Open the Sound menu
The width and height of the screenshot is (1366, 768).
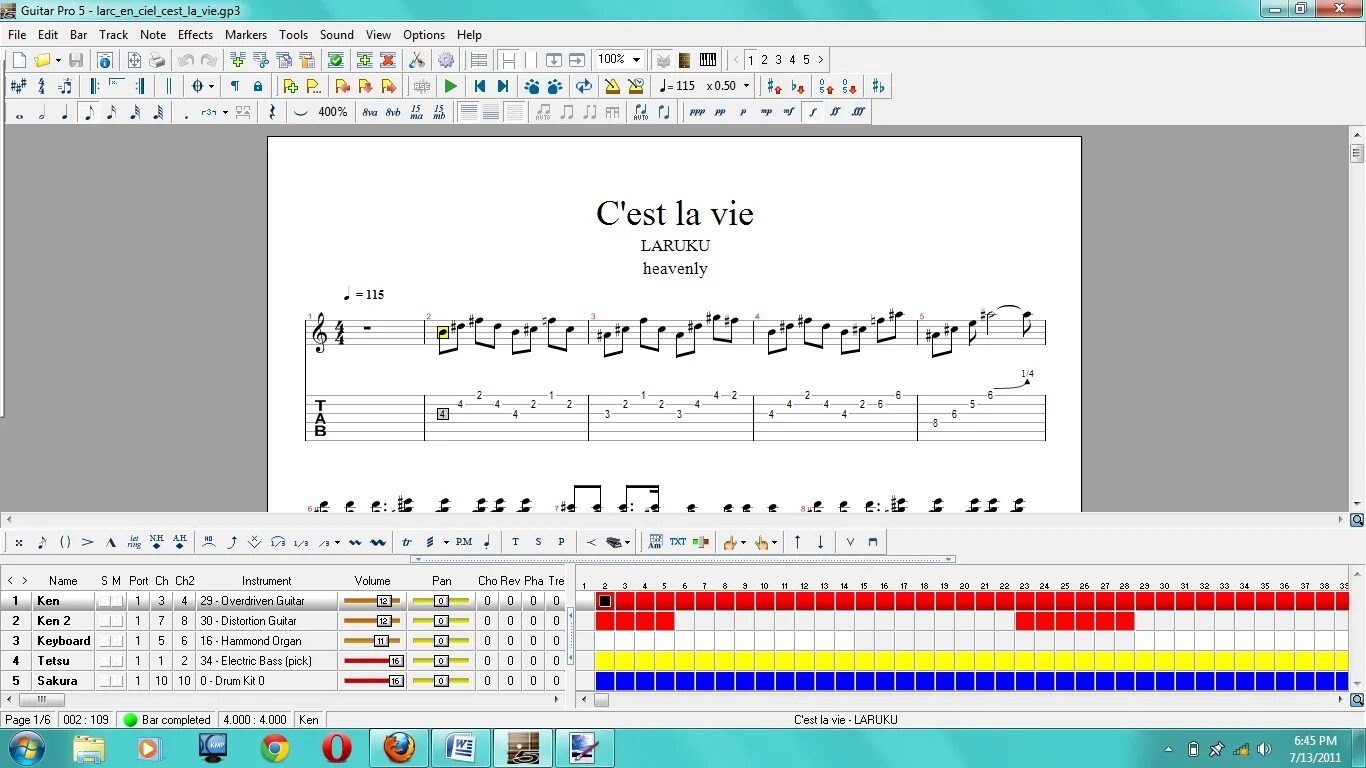coord(337,35)
